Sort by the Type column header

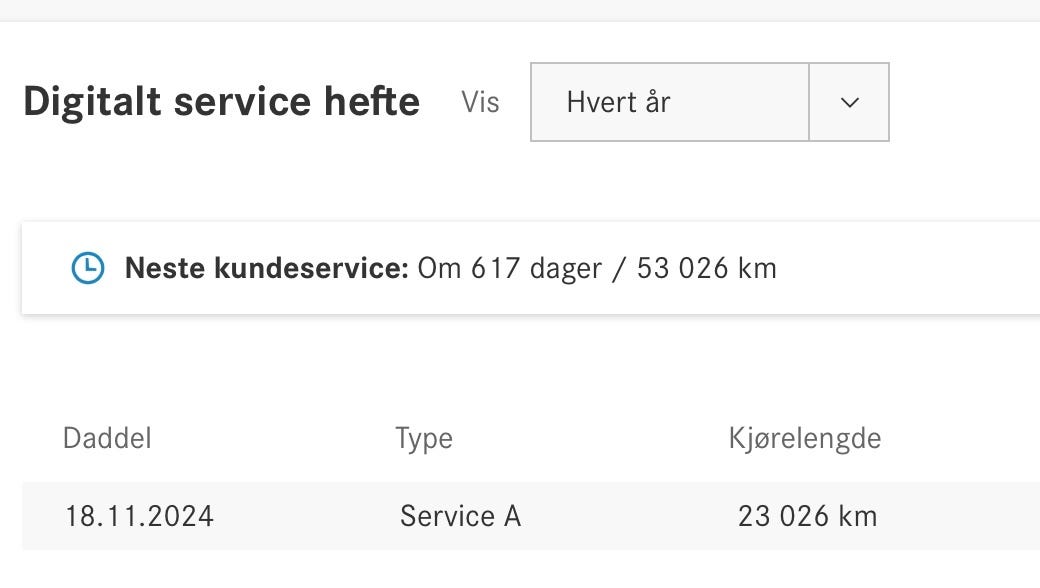(x=424, y=439)
